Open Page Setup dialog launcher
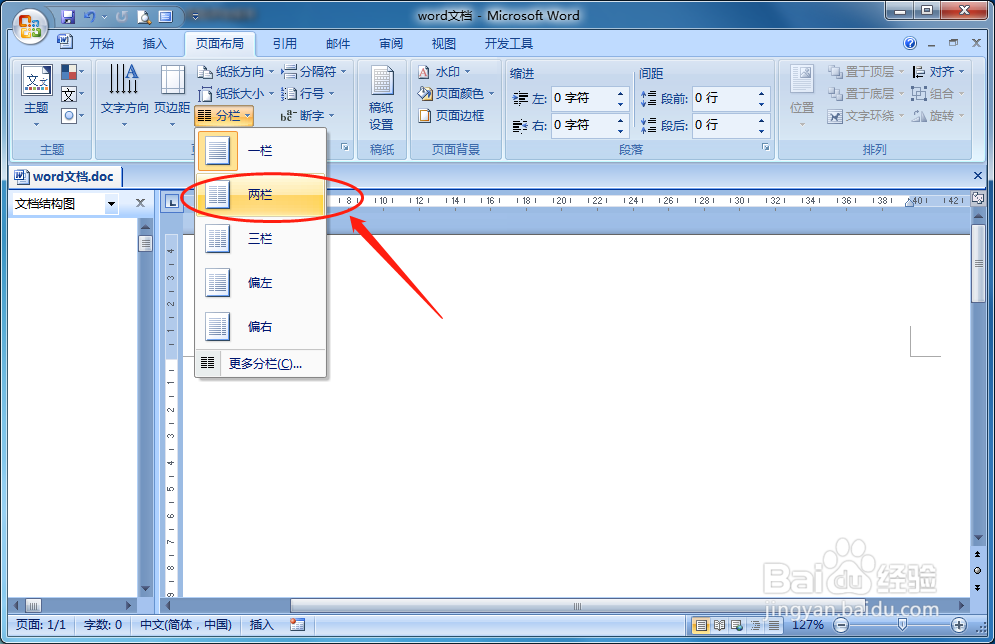Screen dimensions: 995x644 [x=345, y=147]
